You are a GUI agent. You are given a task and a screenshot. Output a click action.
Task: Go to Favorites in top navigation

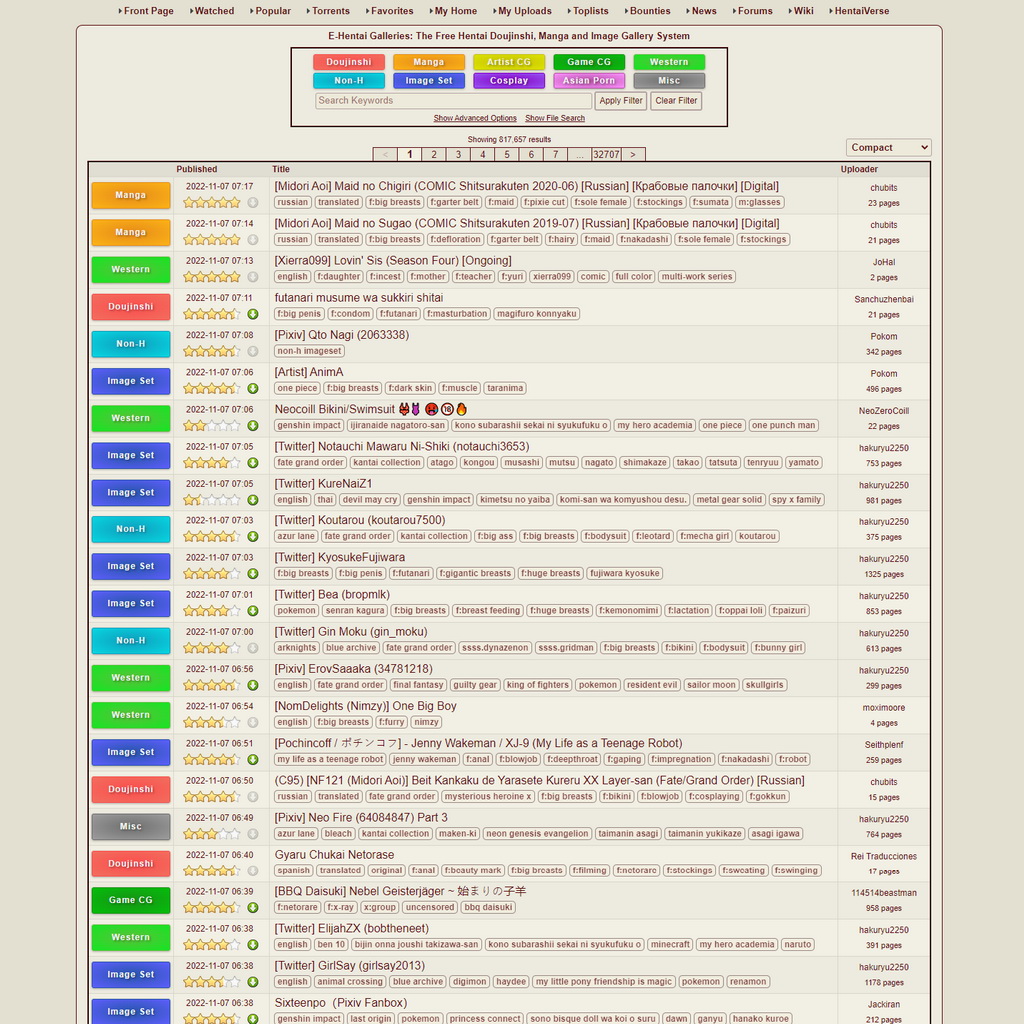pos(388,11)
